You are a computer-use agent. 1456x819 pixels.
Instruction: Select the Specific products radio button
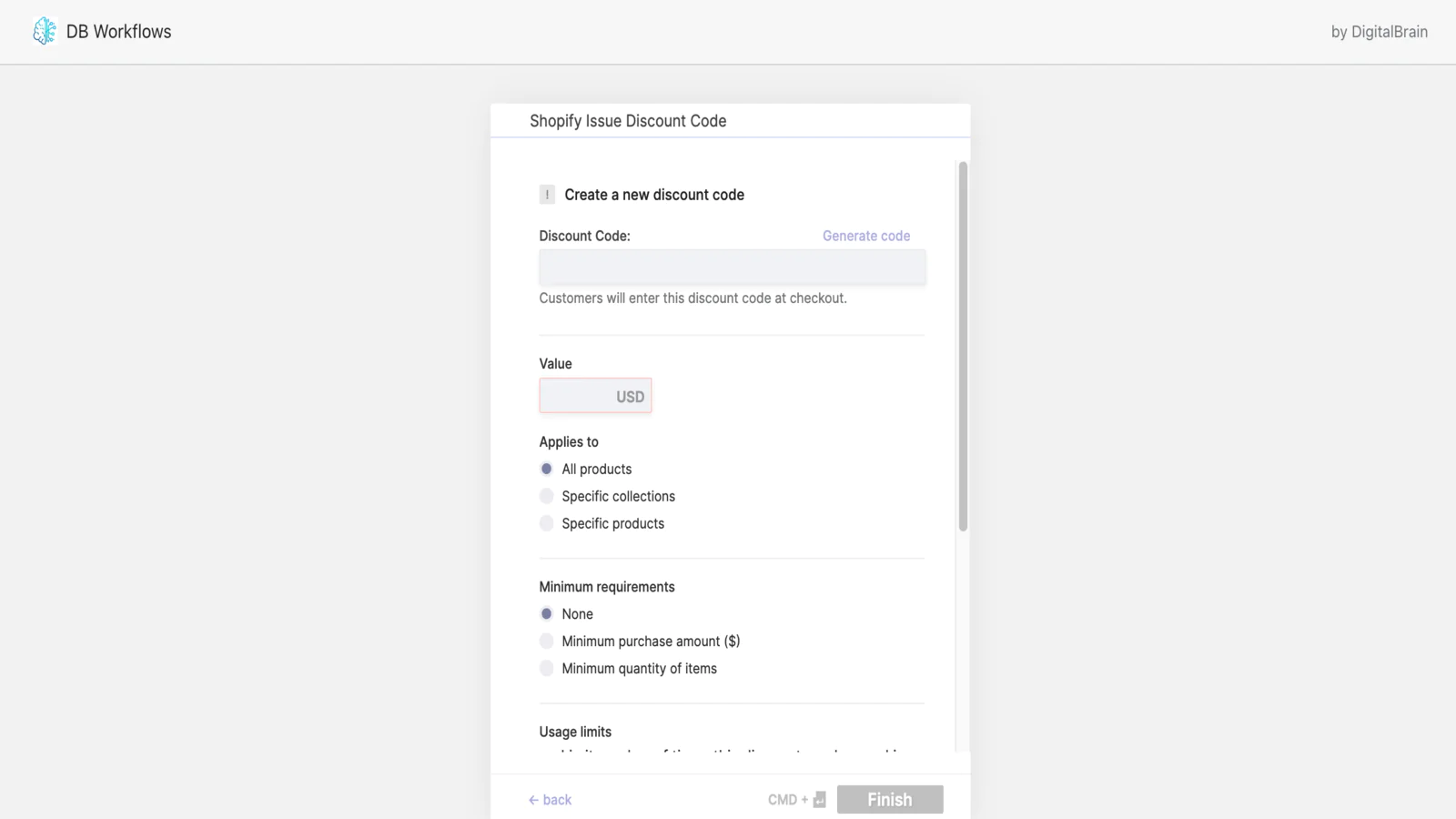tap(546, 523)
